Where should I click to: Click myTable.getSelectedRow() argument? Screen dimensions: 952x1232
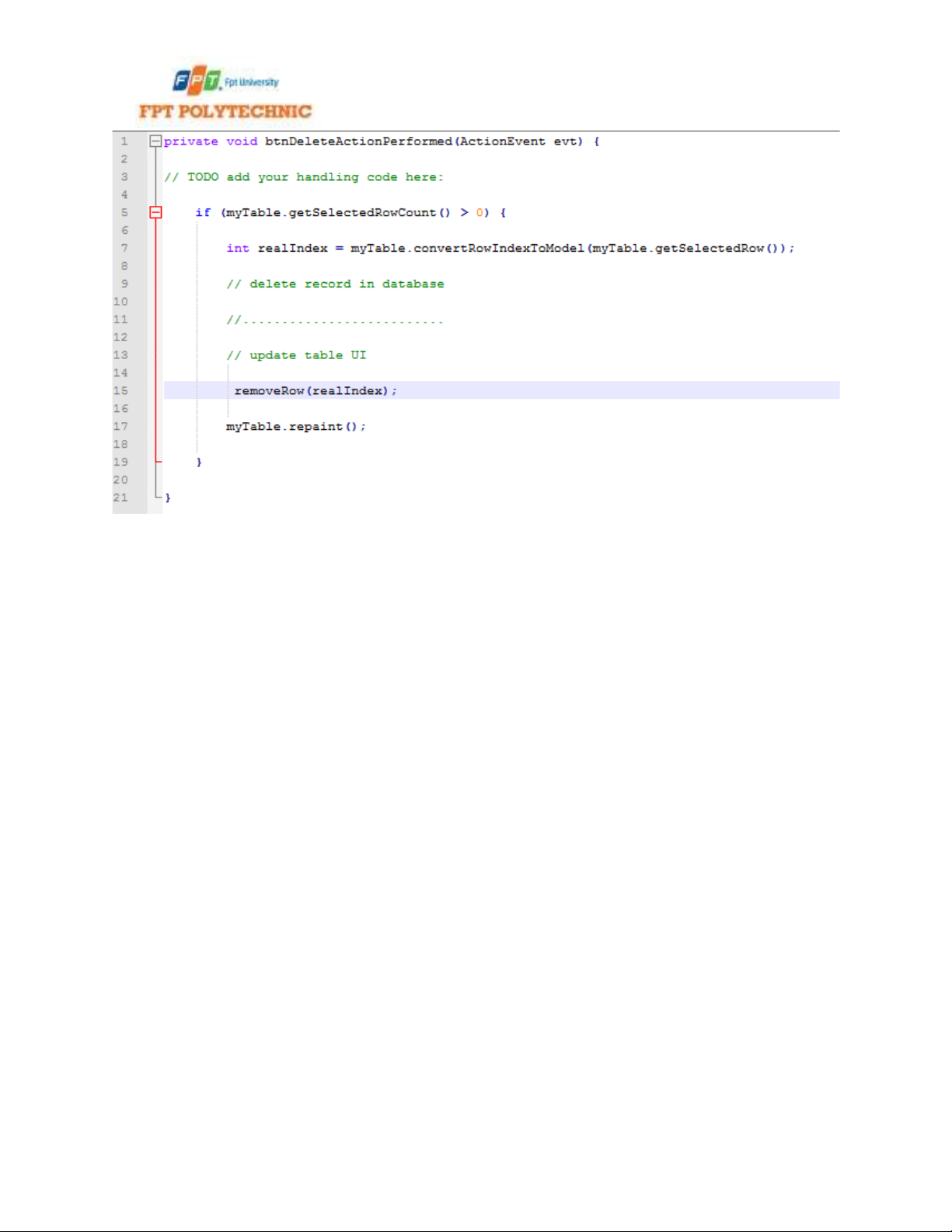click(687, 248)
